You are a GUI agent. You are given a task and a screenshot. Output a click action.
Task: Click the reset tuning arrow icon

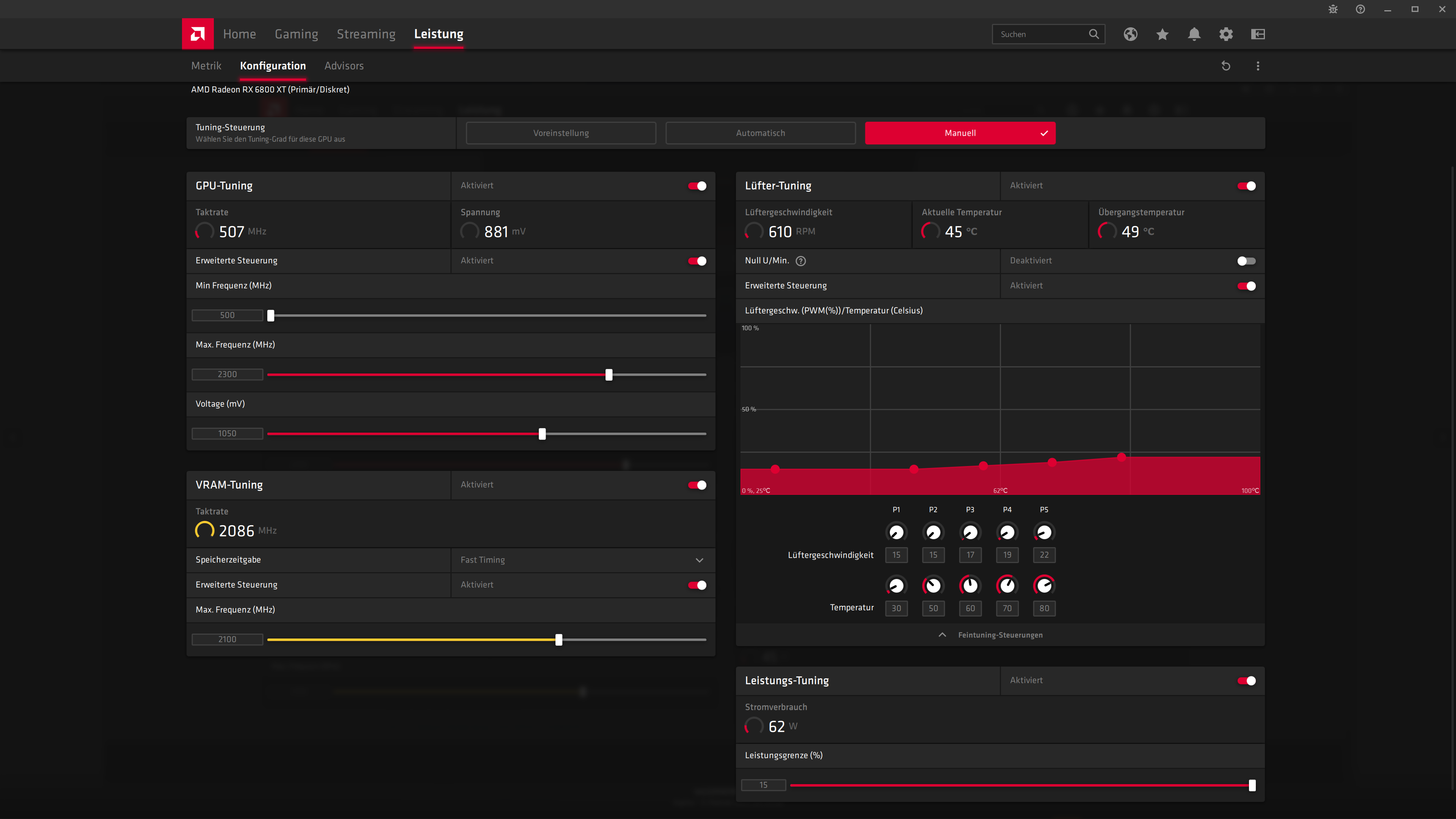(1225, 66)
